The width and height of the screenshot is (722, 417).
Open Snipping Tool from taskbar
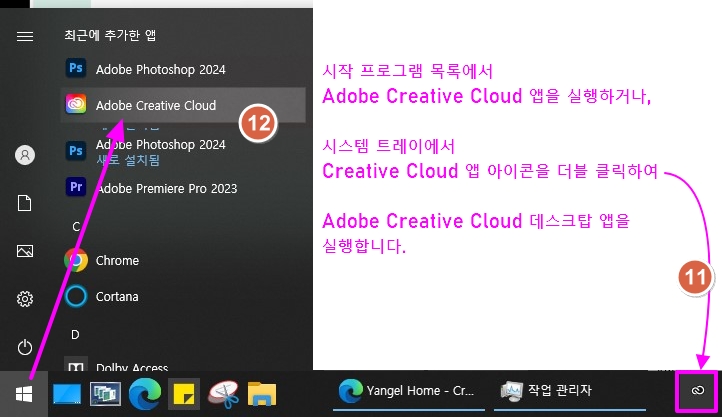[223, 394]
